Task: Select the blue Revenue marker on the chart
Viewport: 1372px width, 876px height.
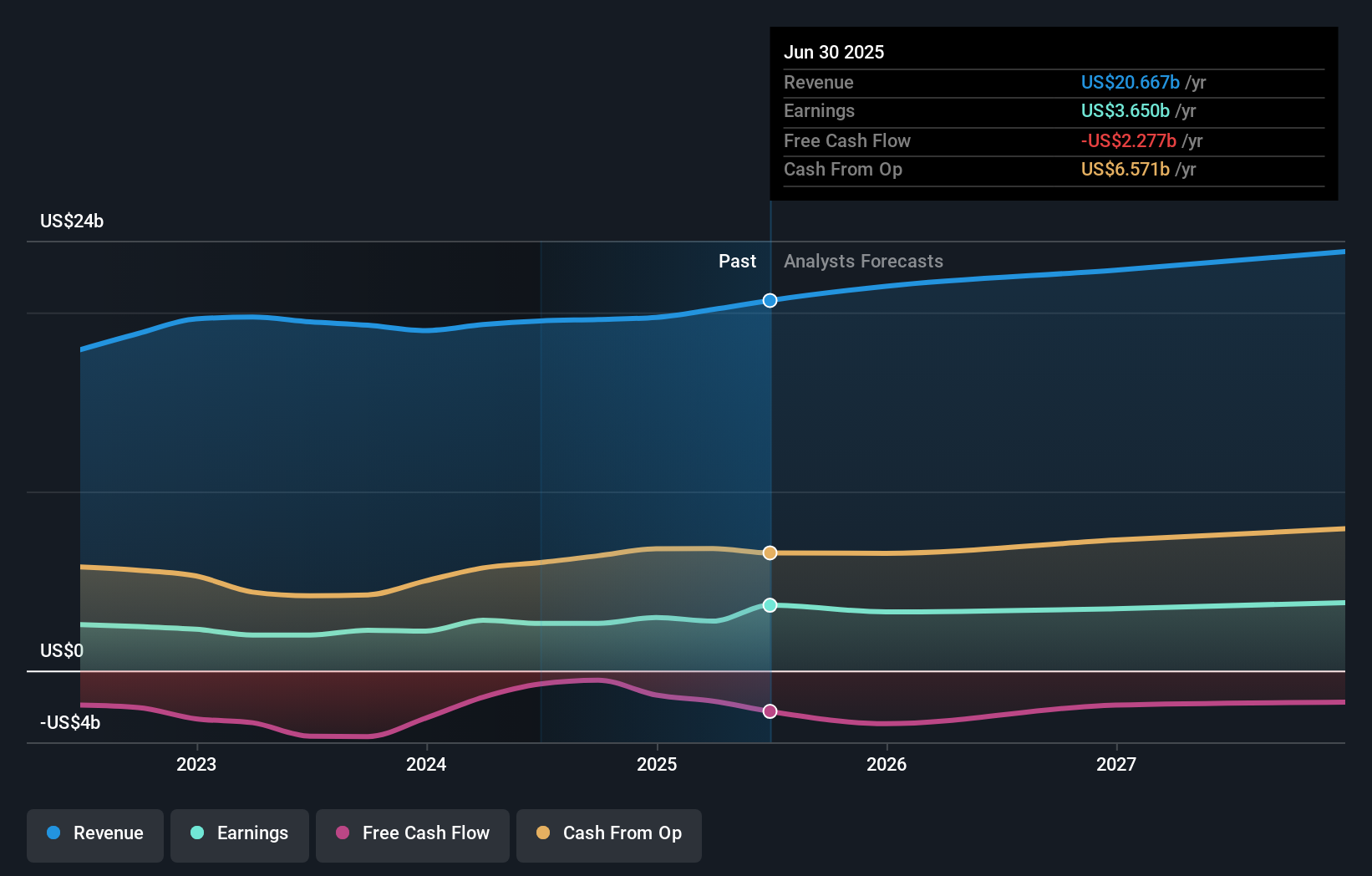Action: (x=770, y=300)
